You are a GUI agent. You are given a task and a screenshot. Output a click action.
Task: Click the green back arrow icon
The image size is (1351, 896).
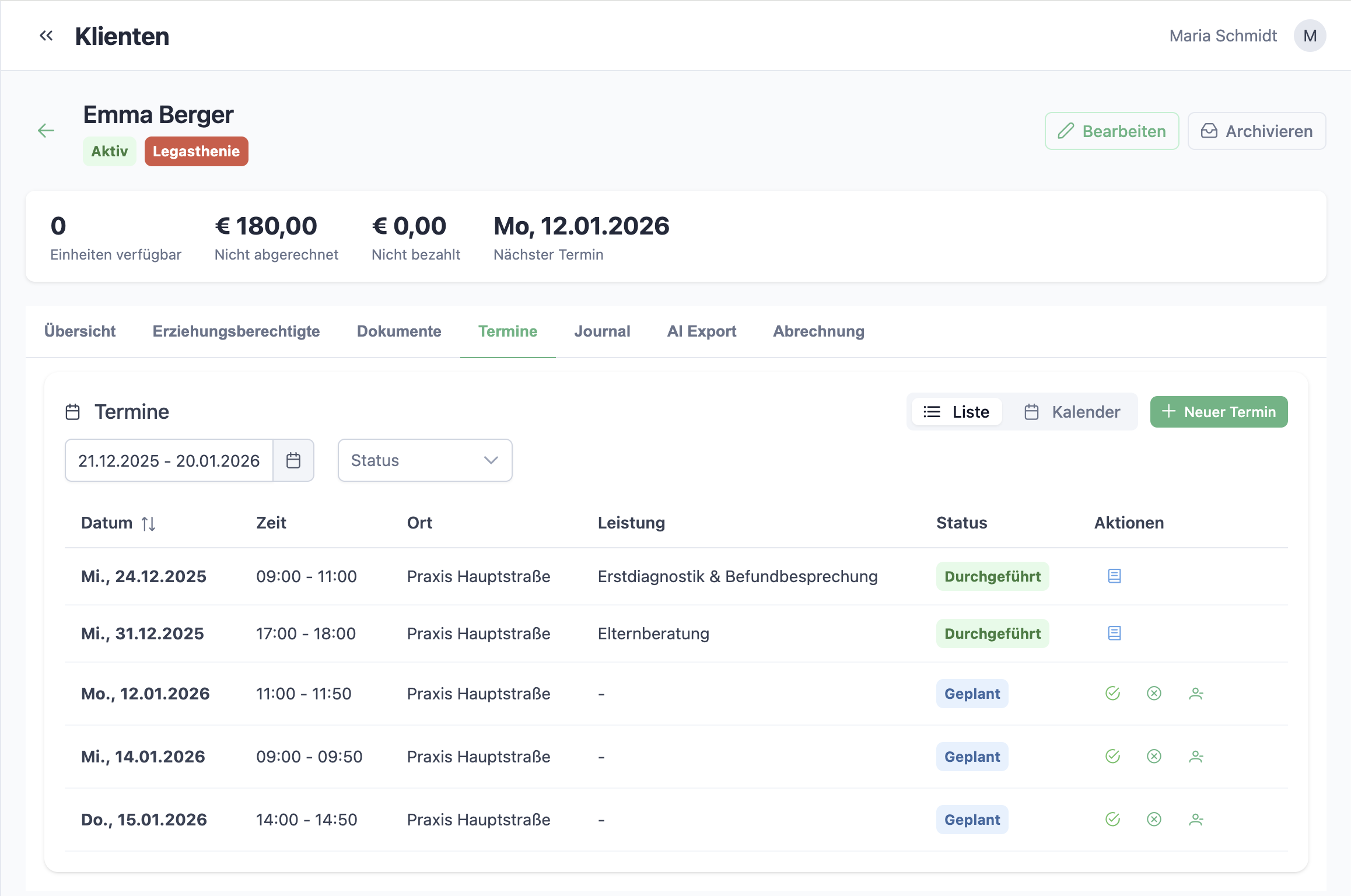(46, 131)
